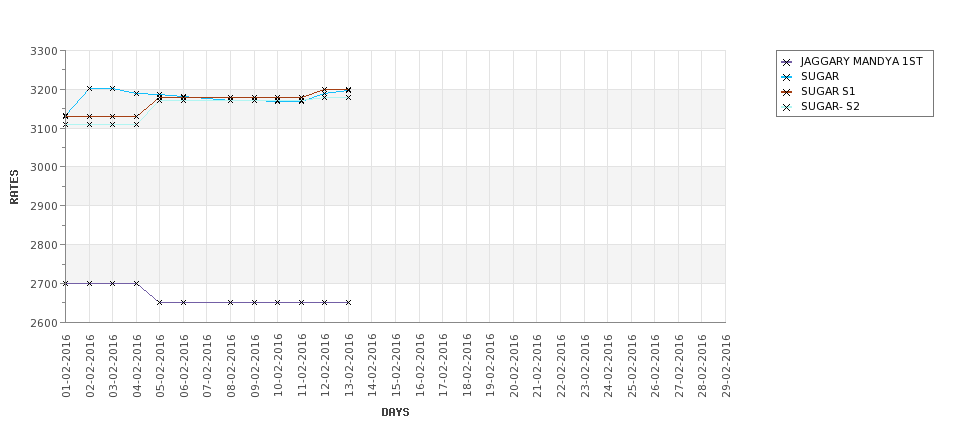Screen dimensions: 975x429
Task: Click the 05-02-2016 date label
Action: click(160, 366)
